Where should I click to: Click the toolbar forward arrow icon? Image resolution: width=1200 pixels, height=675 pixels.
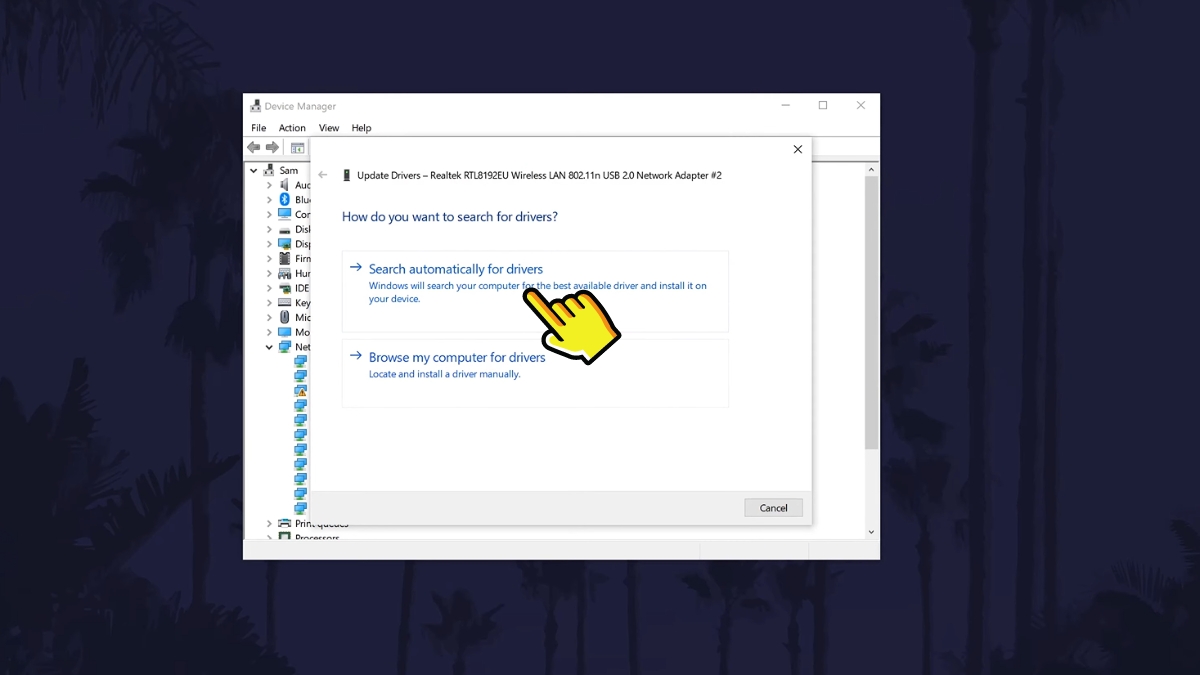(x=272, y=147)
